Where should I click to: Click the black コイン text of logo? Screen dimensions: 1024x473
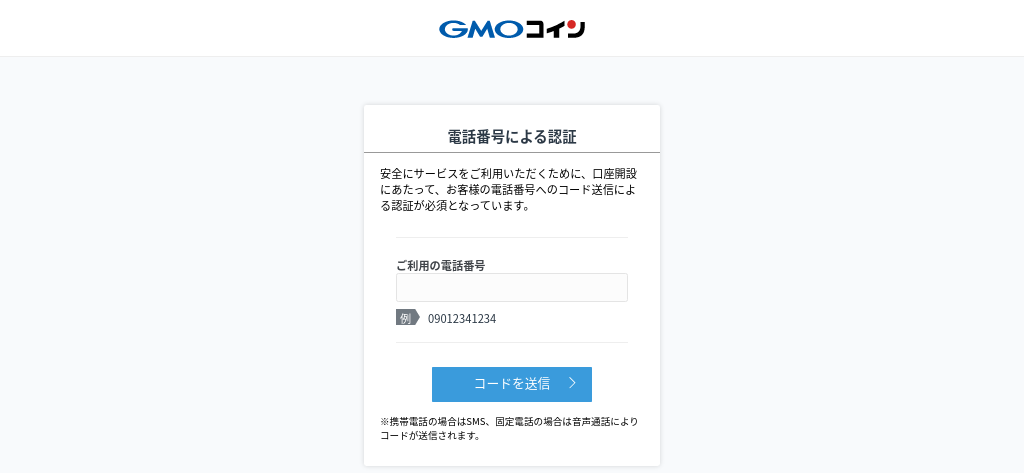(x=555, y=29)
